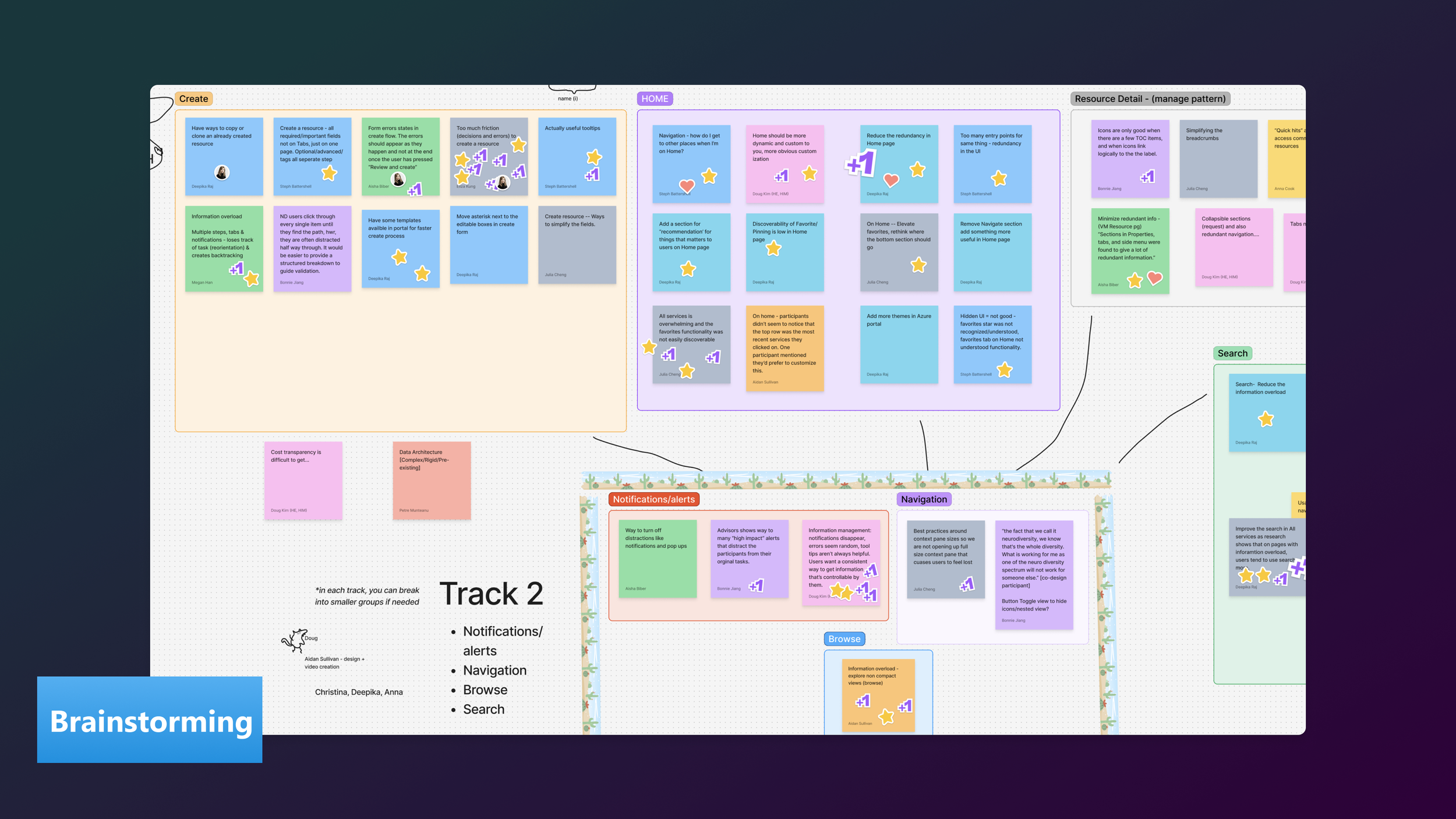The image size is (1456, 819).
Task: Click the heart stamp on the "Navigation - how do I get" note
Action: pos(687,186)
